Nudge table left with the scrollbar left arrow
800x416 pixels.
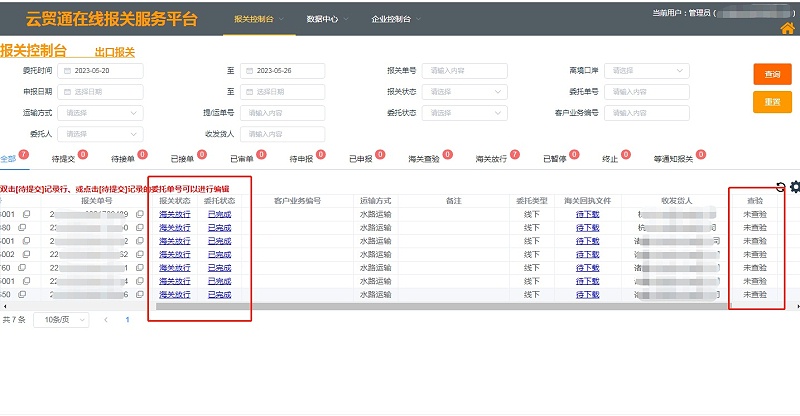(x=5, y=306)
